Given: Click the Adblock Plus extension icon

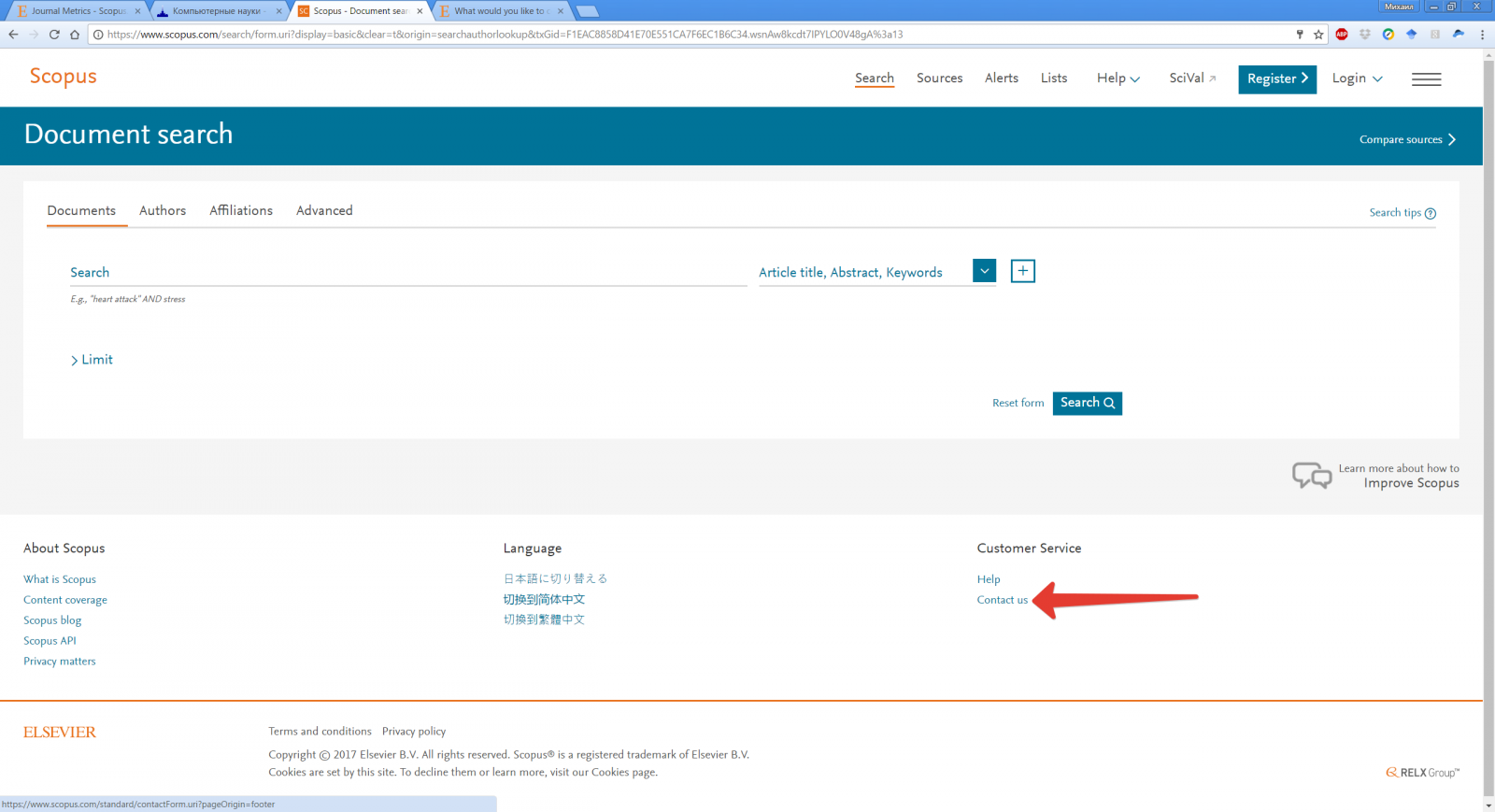Looking at the screenshot, I should [x=1342, y=35].
